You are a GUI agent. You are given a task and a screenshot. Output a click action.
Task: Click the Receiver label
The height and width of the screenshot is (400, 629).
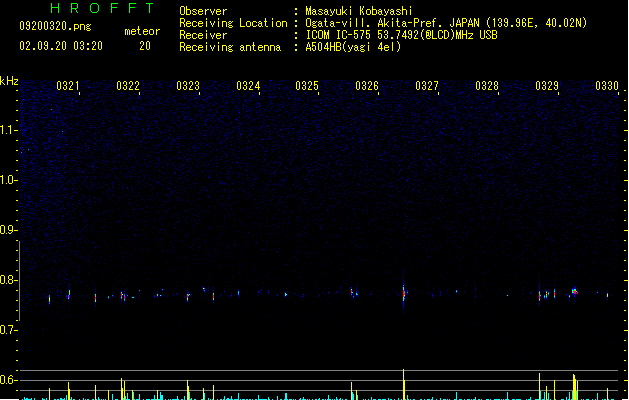[x=203, y=35]
